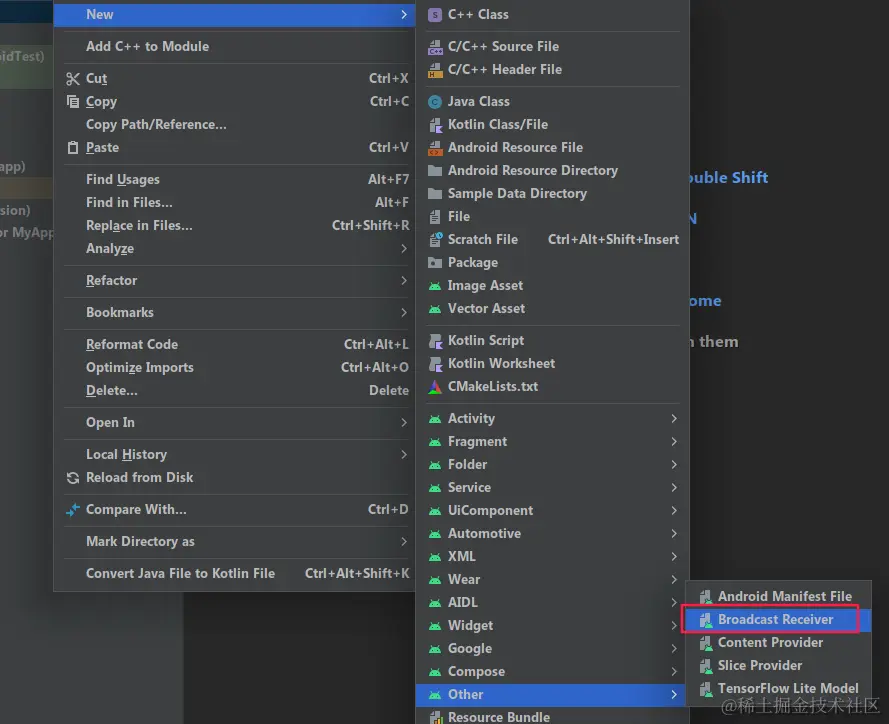Open the UiComponent submenu entry
This screenshot has width=889, height=724.
[553, 511]
